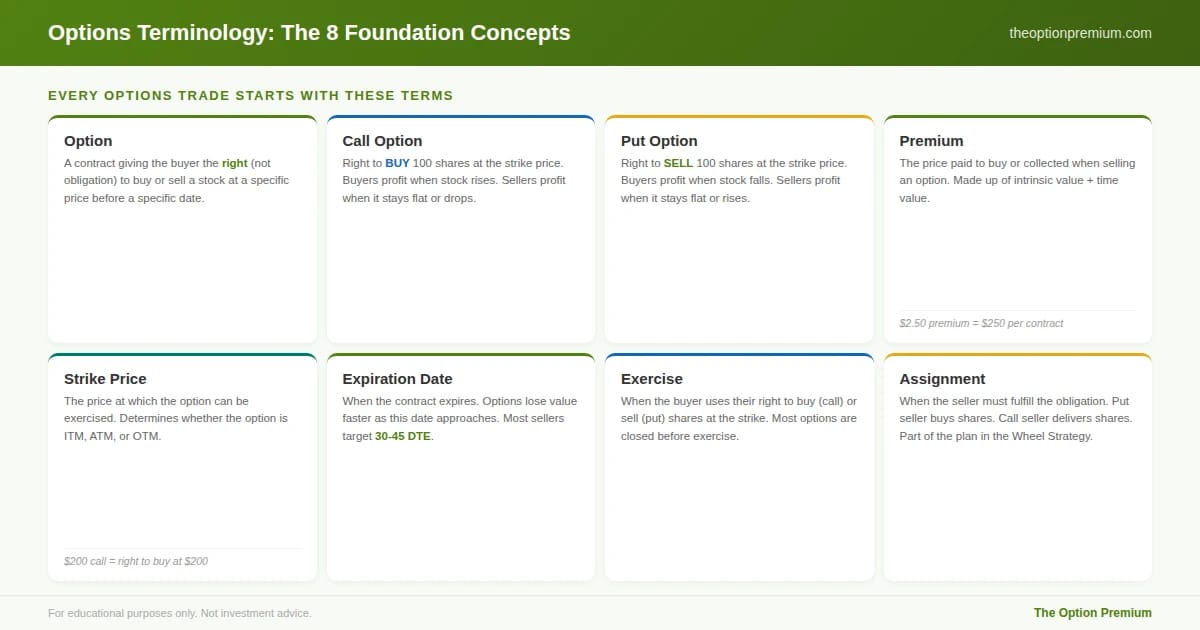Click The Option Premium footer brand link
Image resolution: width=1200 pixels, height=630 pixels.
click(x=1092, y=613)
